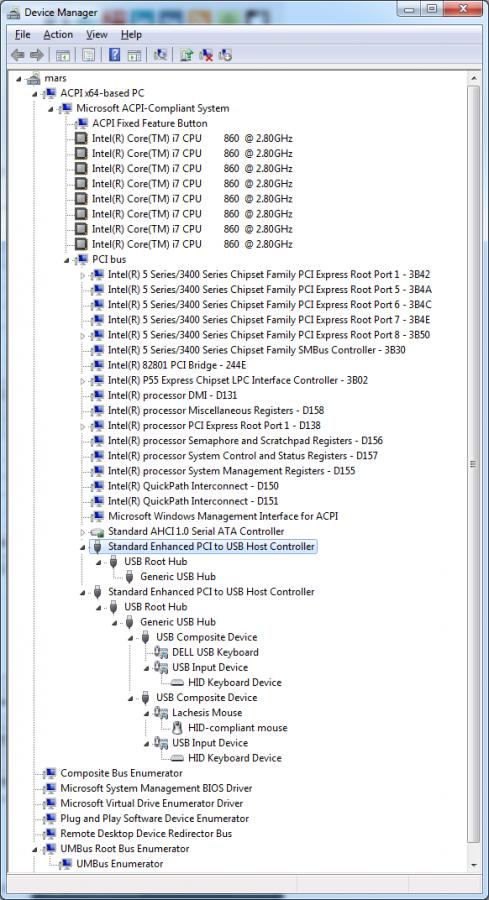Select Intel(R) 82801 PCI Bridge - 244E
489x900 pixels.
point(177,365)
